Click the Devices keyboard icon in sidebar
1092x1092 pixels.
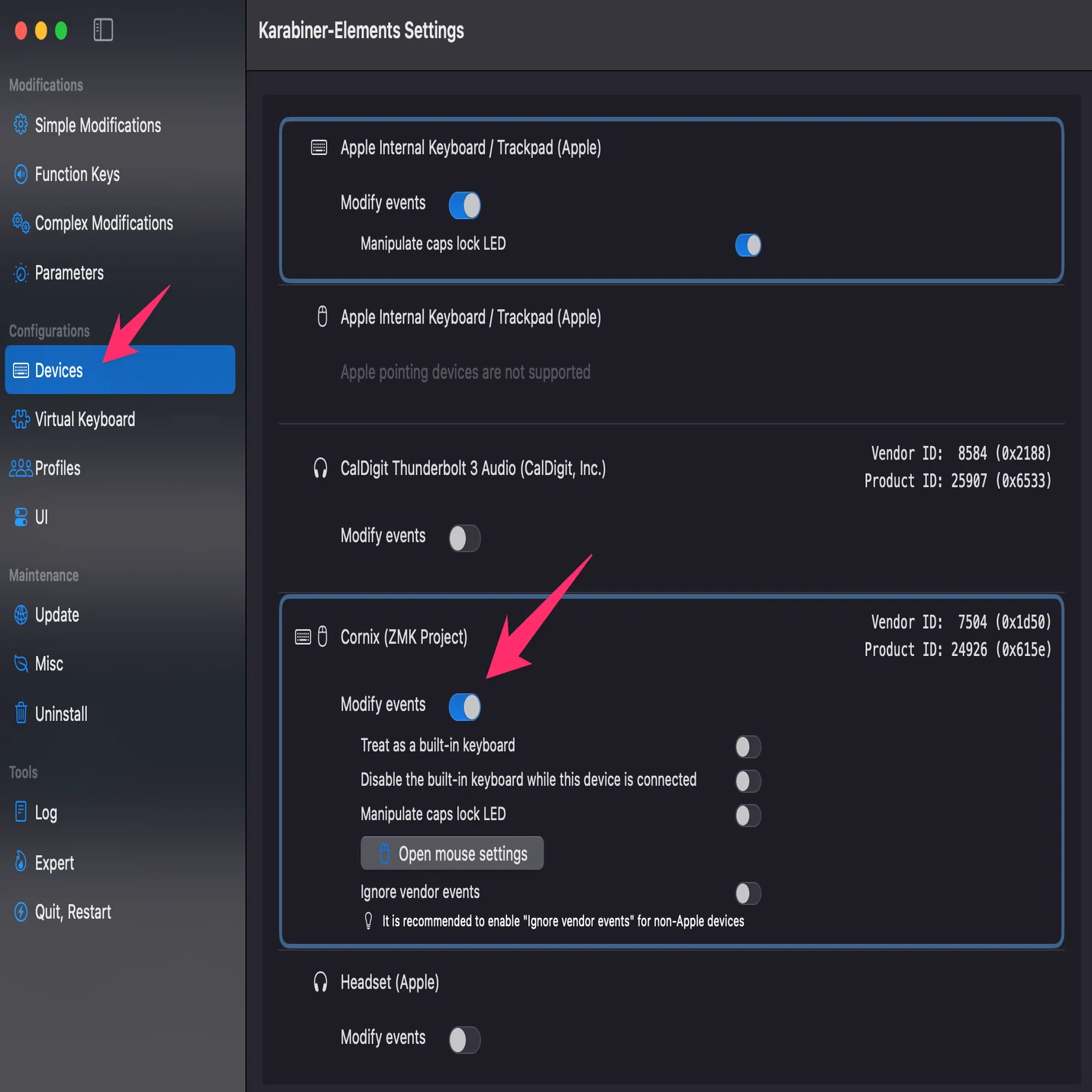click(21, 370)
